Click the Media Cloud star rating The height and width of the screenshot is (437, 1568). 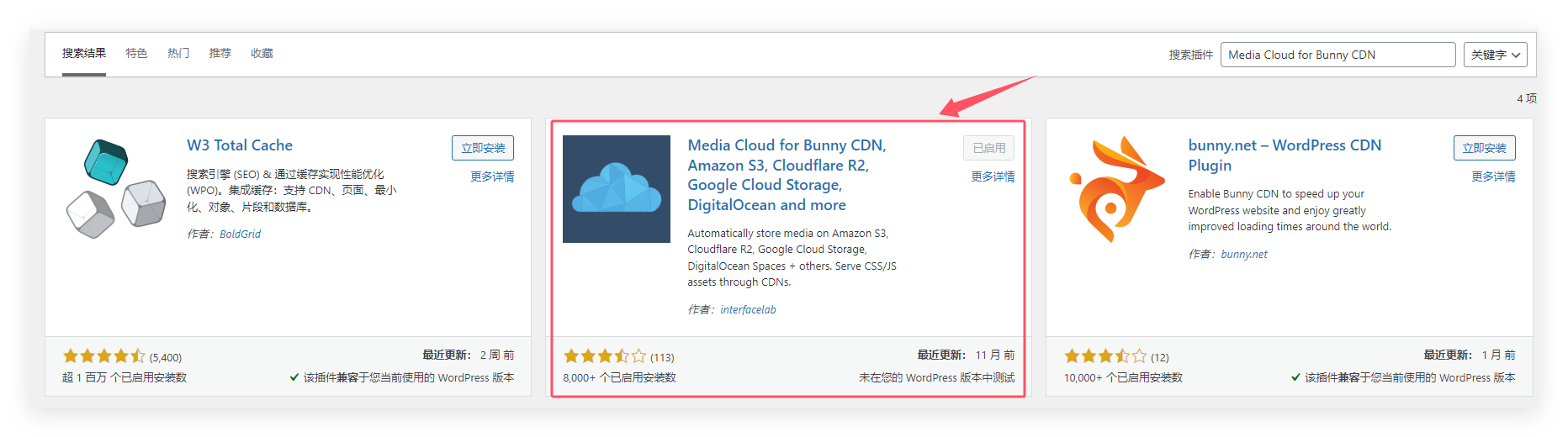(605, 356)
